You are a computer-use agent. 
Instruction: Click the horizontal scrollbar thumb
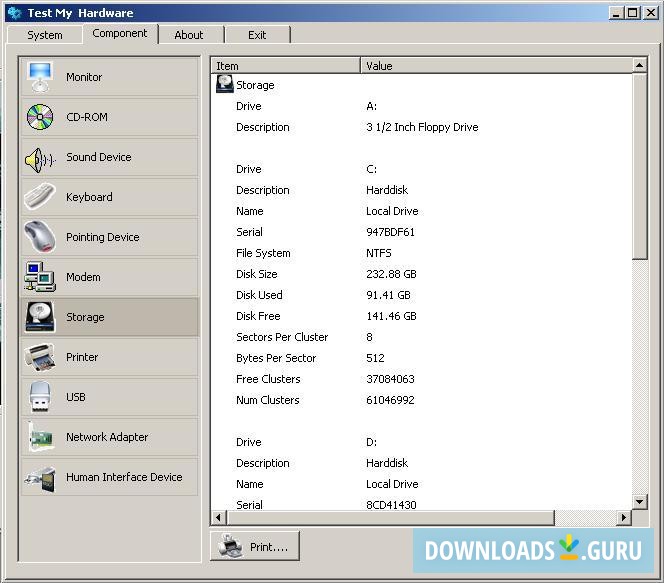(x=391, y=517)
